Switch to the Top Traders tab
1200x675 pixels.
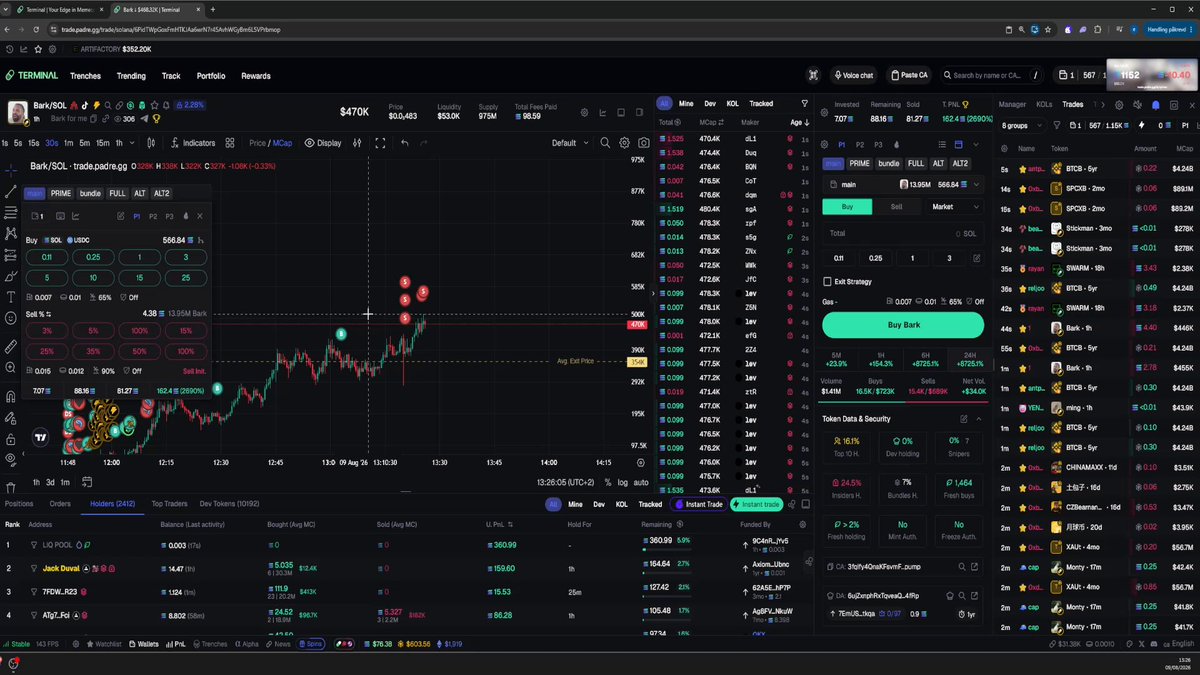coord(169,504)
